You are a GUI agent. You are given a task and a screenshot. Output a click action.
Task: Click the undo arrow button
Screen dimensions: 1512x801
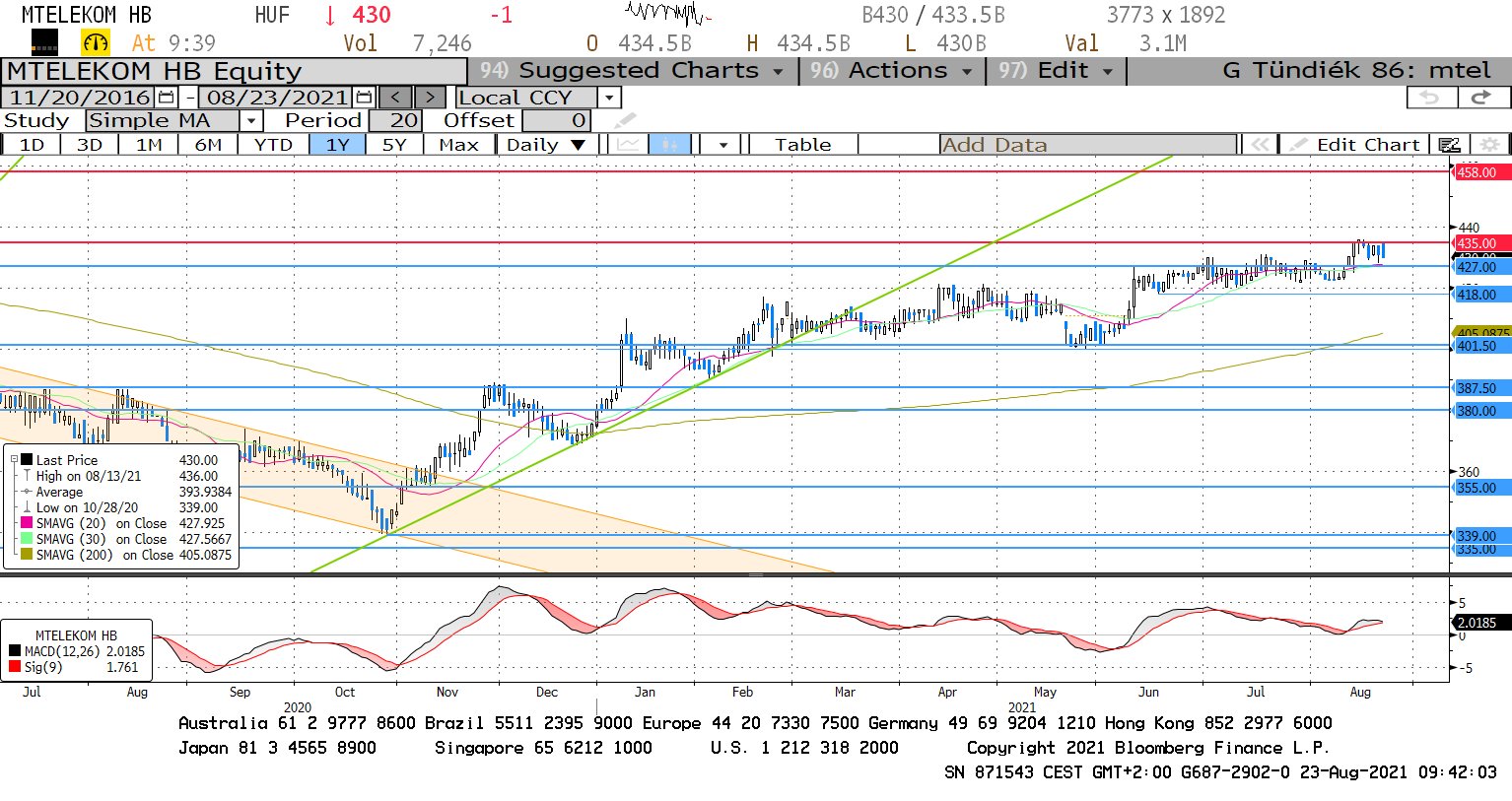click(1431, 98)
